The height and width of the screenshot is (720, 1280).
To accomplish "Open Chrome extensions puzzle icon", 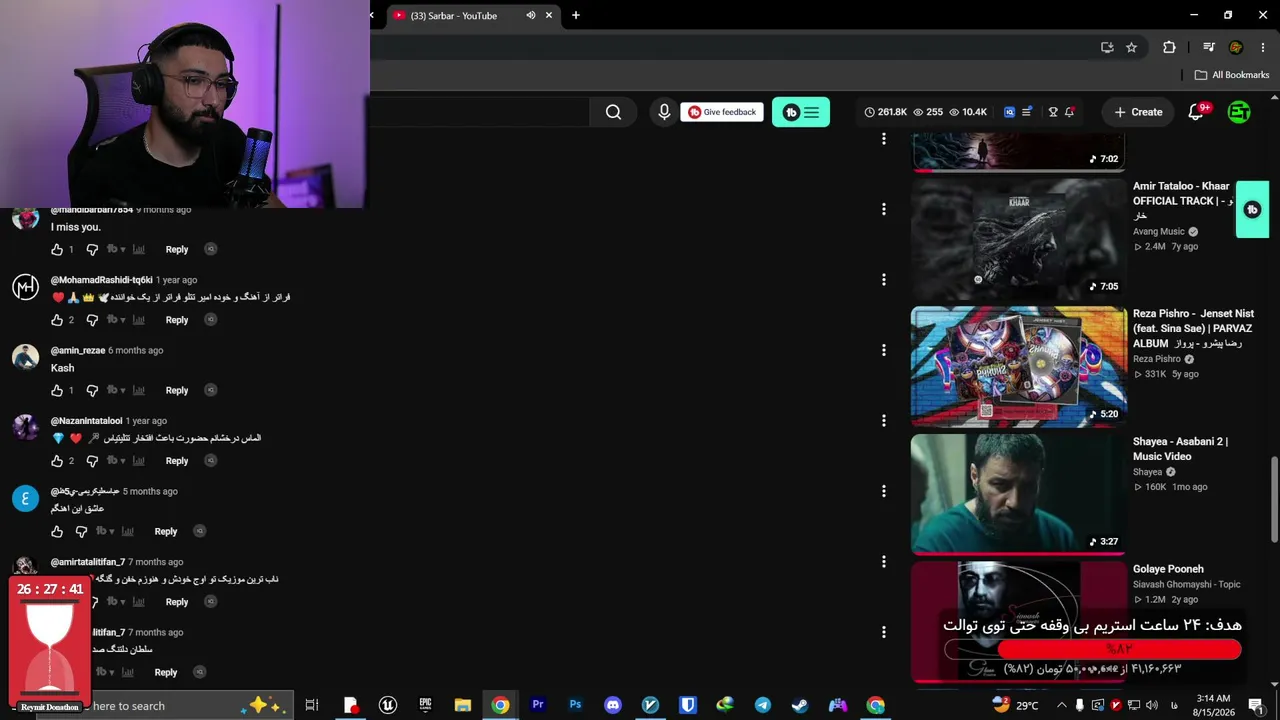I will 1169,47.
